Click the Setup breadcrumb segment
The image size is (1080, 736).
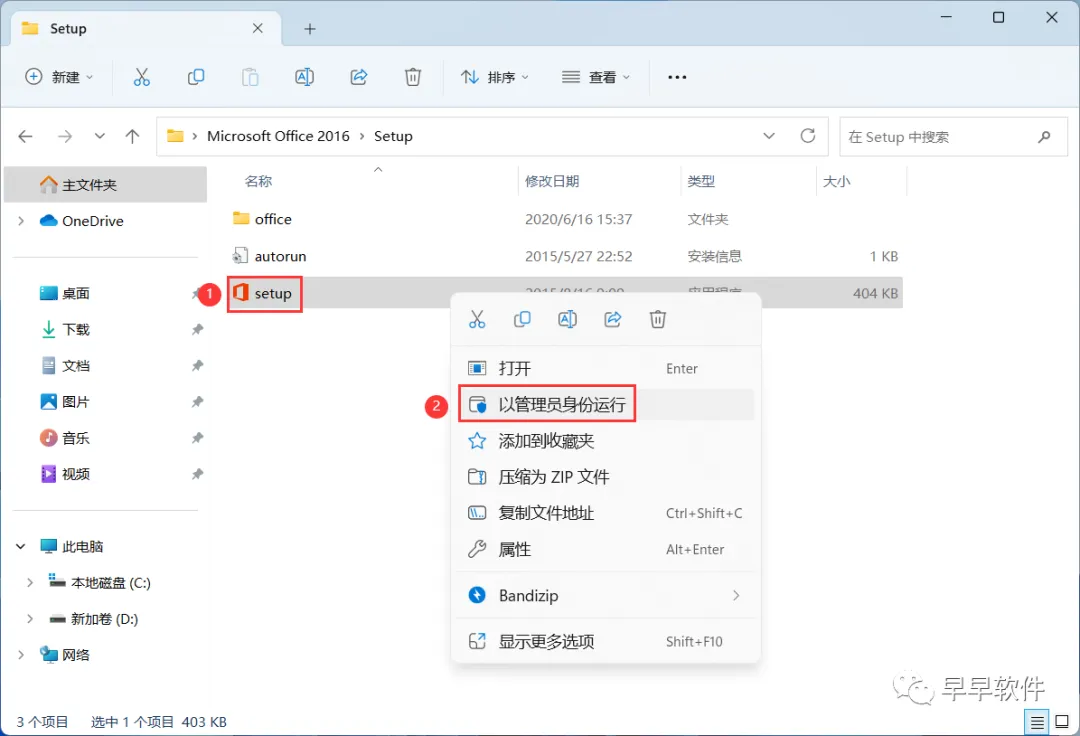(x=393, y=136)
